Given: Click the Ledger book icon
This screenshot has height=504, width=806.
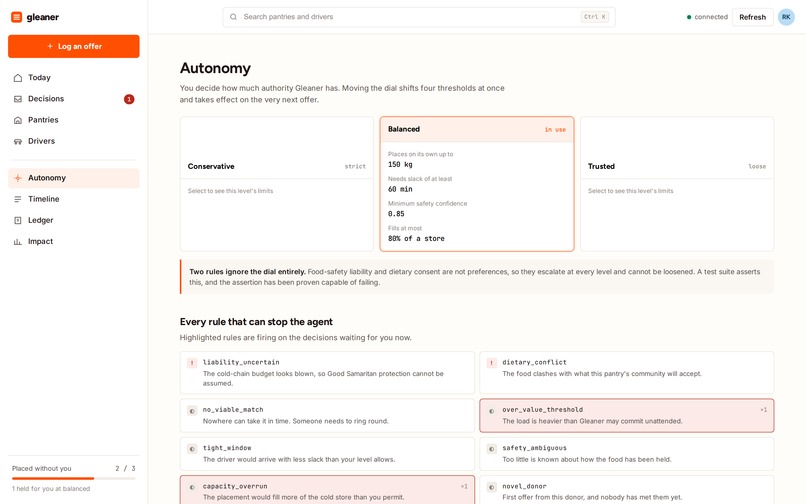Looking at the screenshot, I should pyautogui.click(x=18, y=220).
